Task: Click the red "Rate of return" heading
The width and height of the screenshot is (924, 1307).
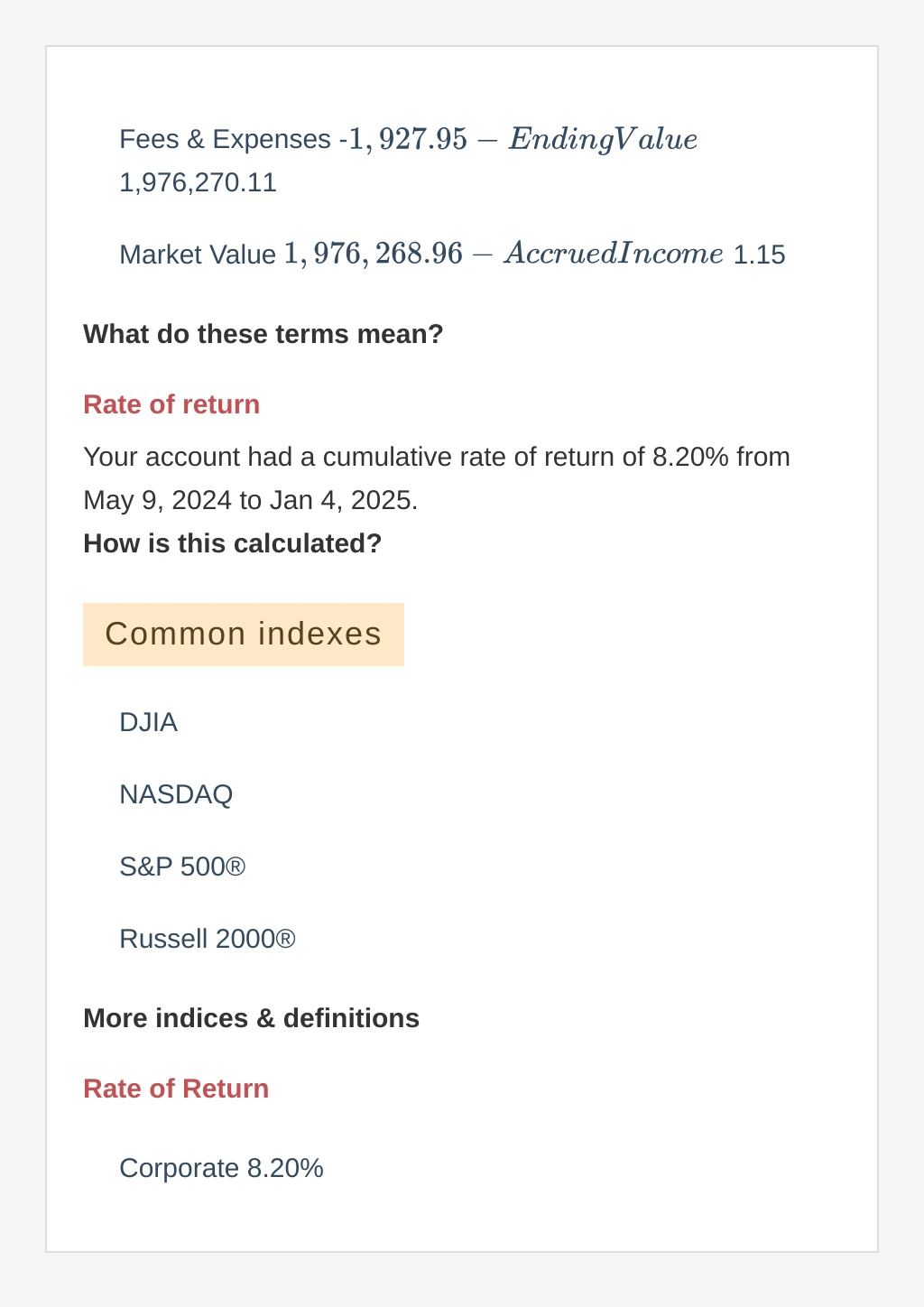Action: (x=171, y=404)
